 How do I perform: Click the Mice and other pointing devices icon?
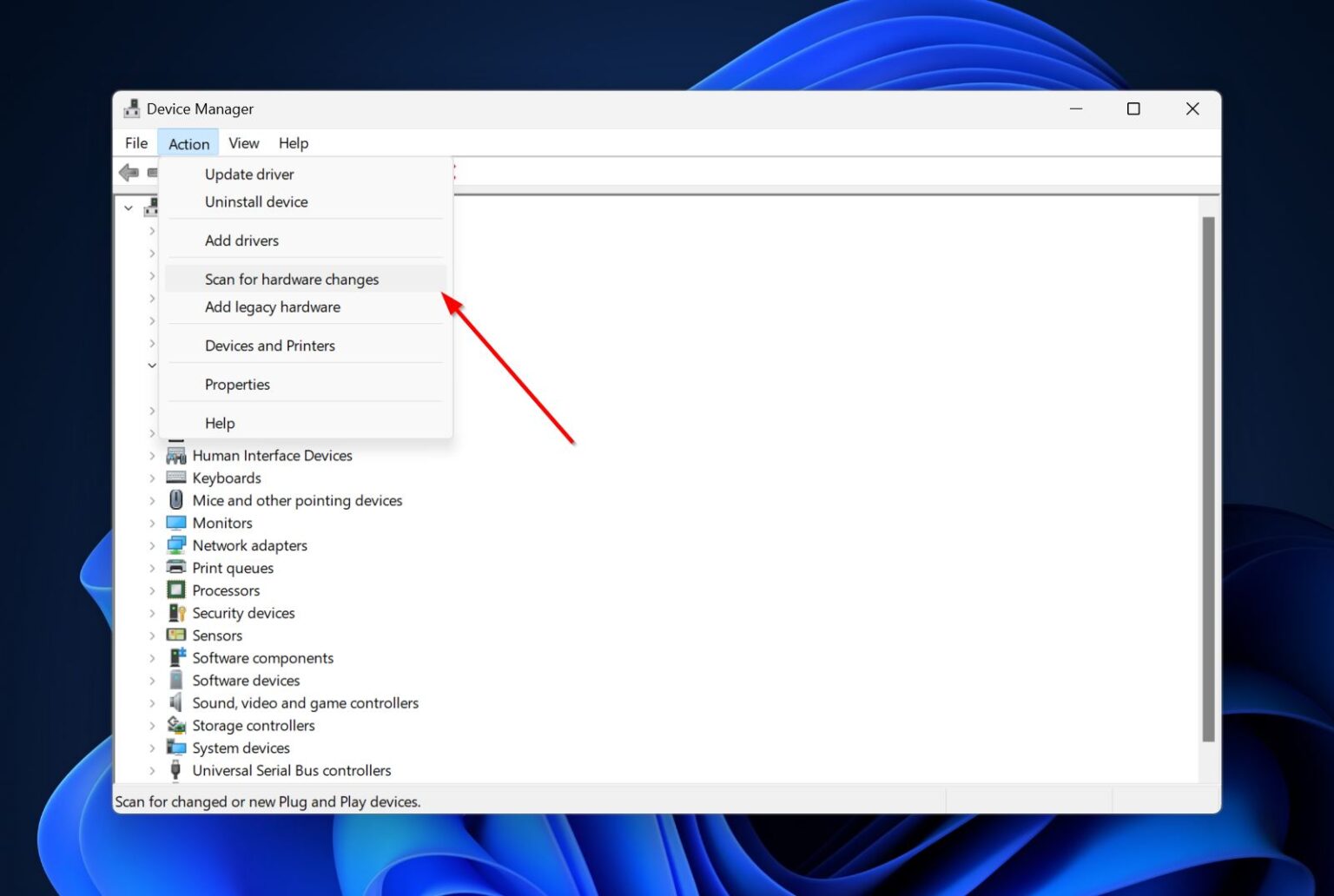coord(176,500)
